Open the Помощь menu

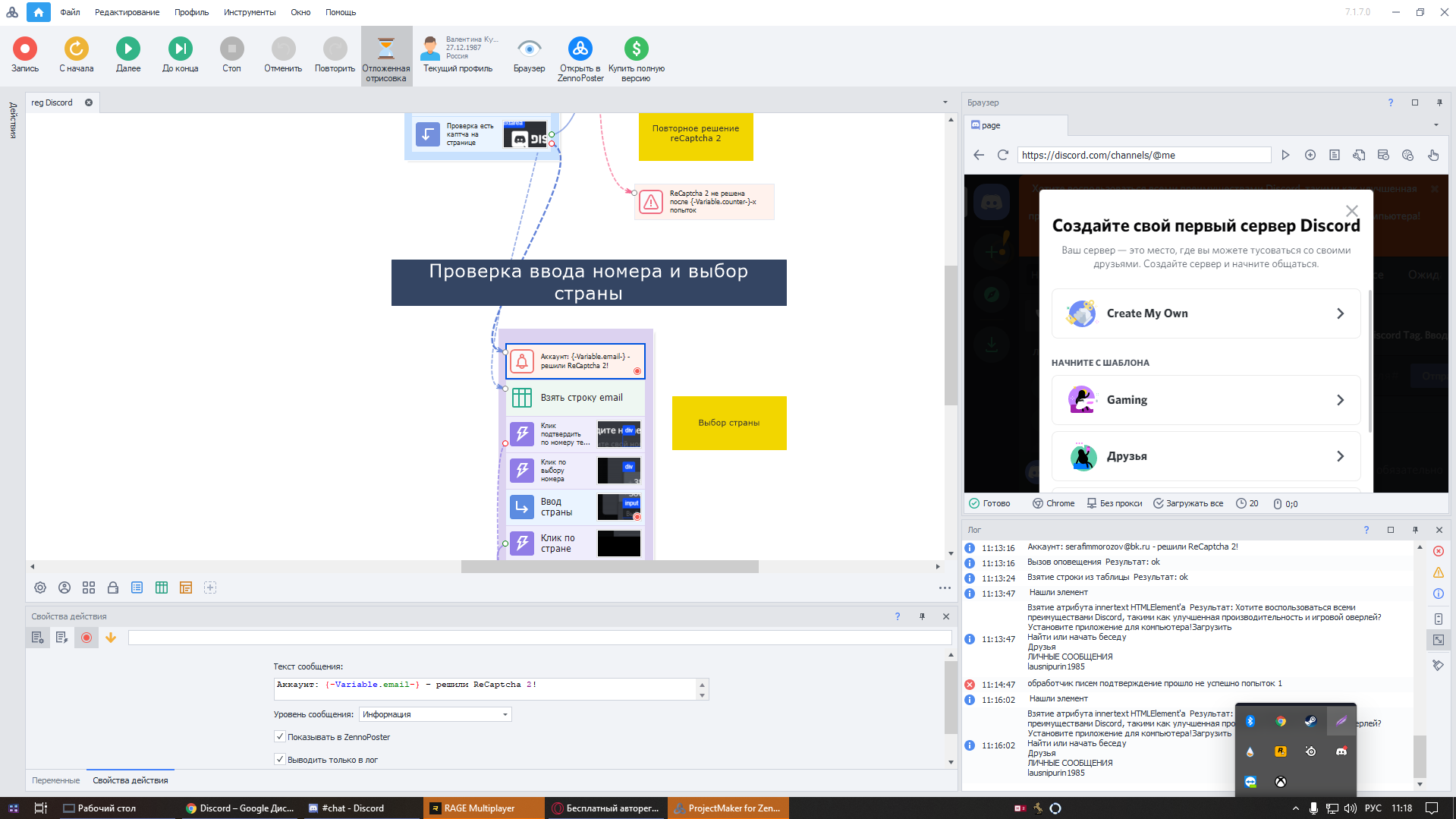[341, 12]
